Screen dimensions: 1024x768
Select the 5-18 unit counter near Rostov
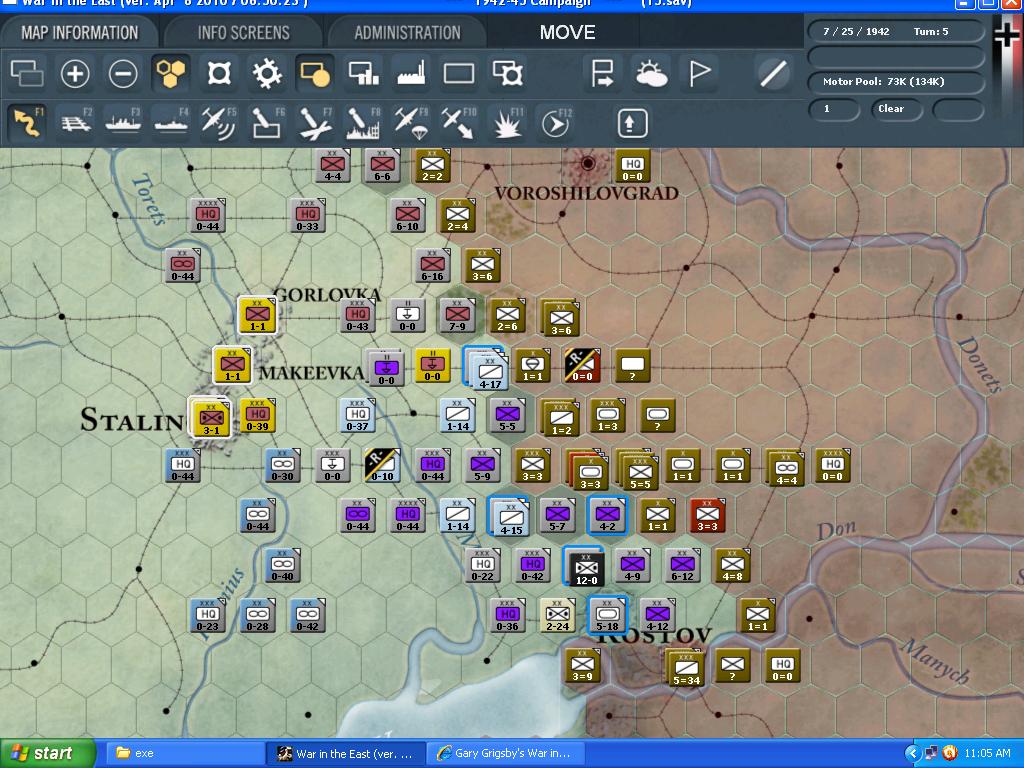click(607, 615)
